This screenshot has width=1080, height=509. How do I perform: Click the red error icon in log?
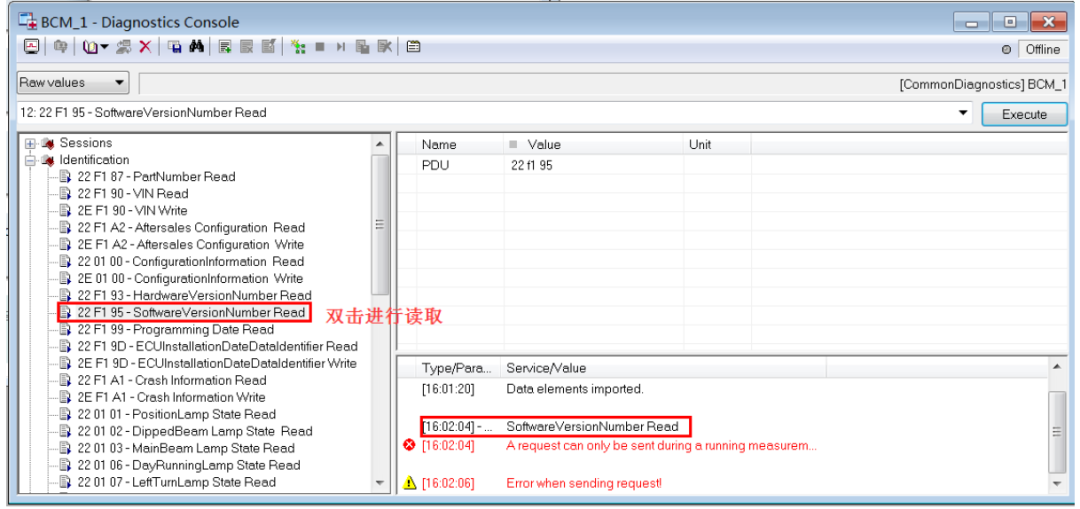[x=409, y=445]
